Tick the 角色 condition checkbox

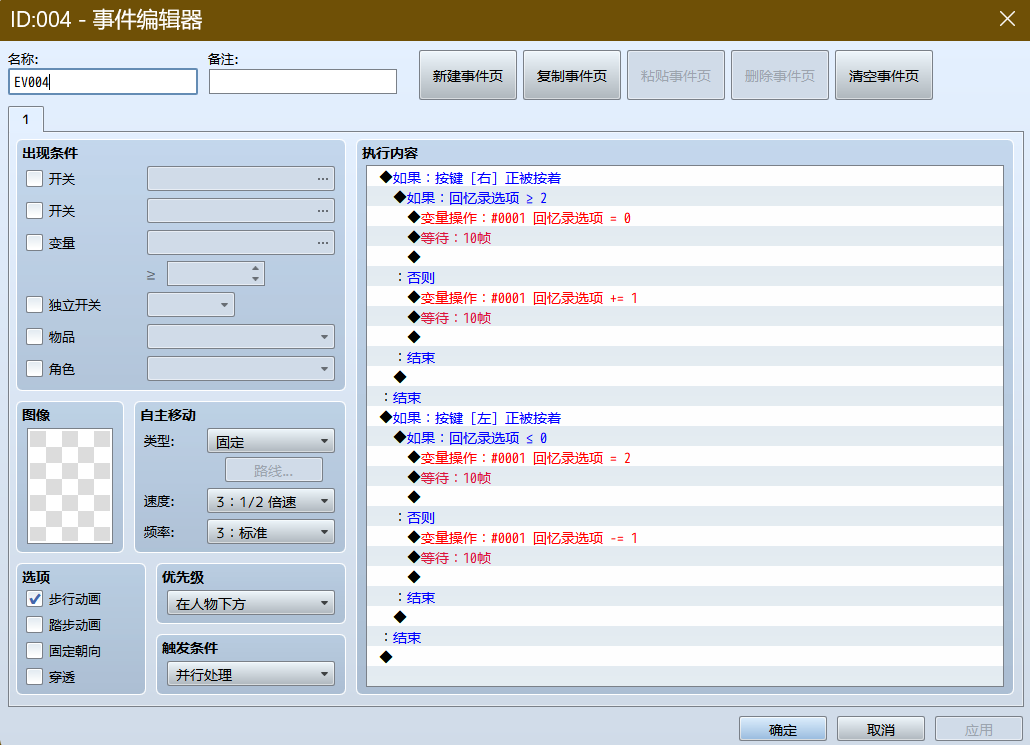pyautogui.click(x=34, y=369)
